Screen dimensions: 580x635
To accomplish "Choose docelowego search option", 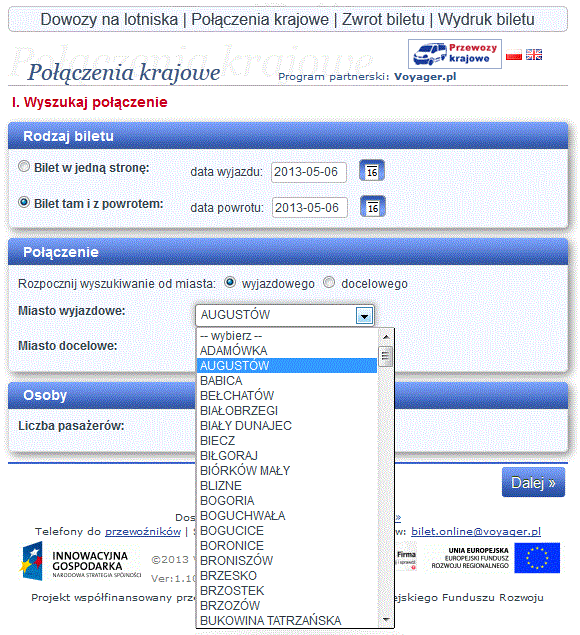I will click(x=329, y=282).
